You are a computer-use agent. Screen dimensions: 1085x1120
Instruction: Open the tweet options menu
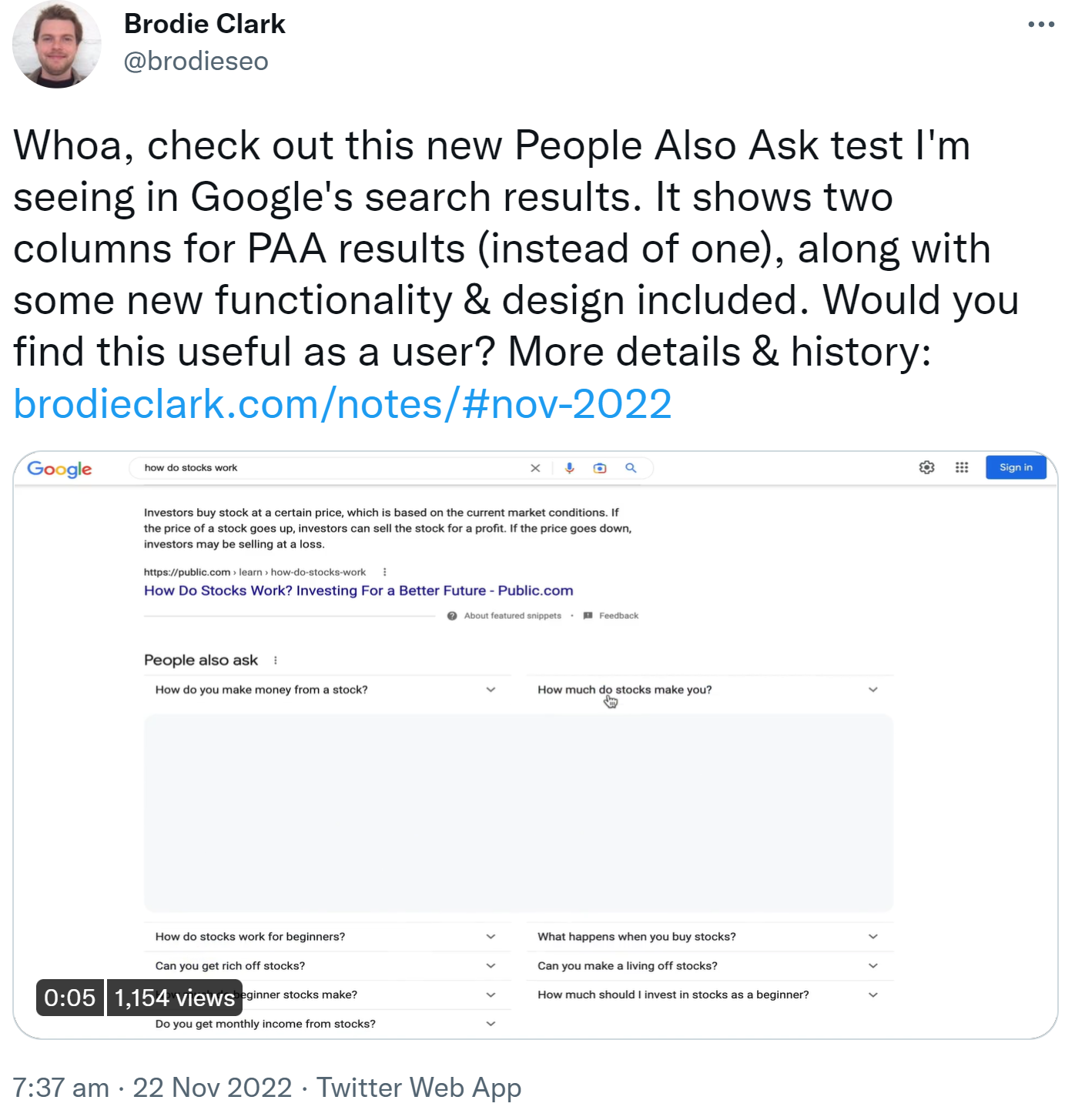[x=1041, y=23]
